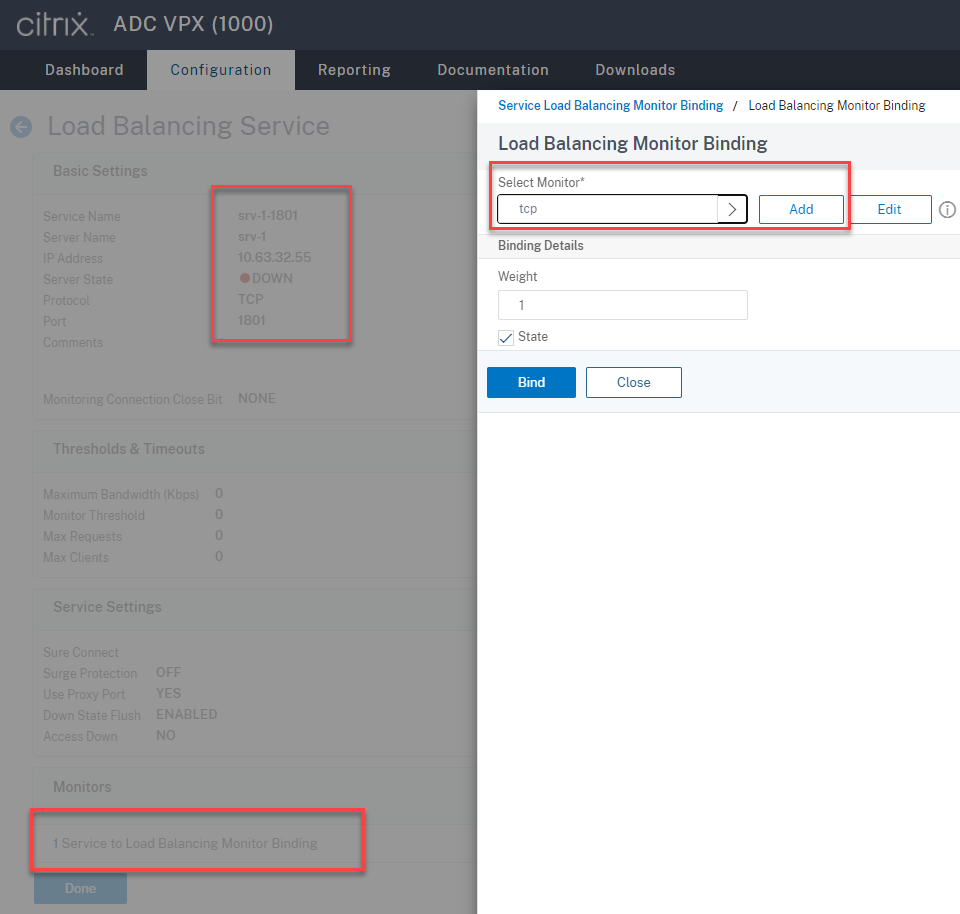Select the Configuration tab
This screenshot has width=960, height=914.
[220, 70]
